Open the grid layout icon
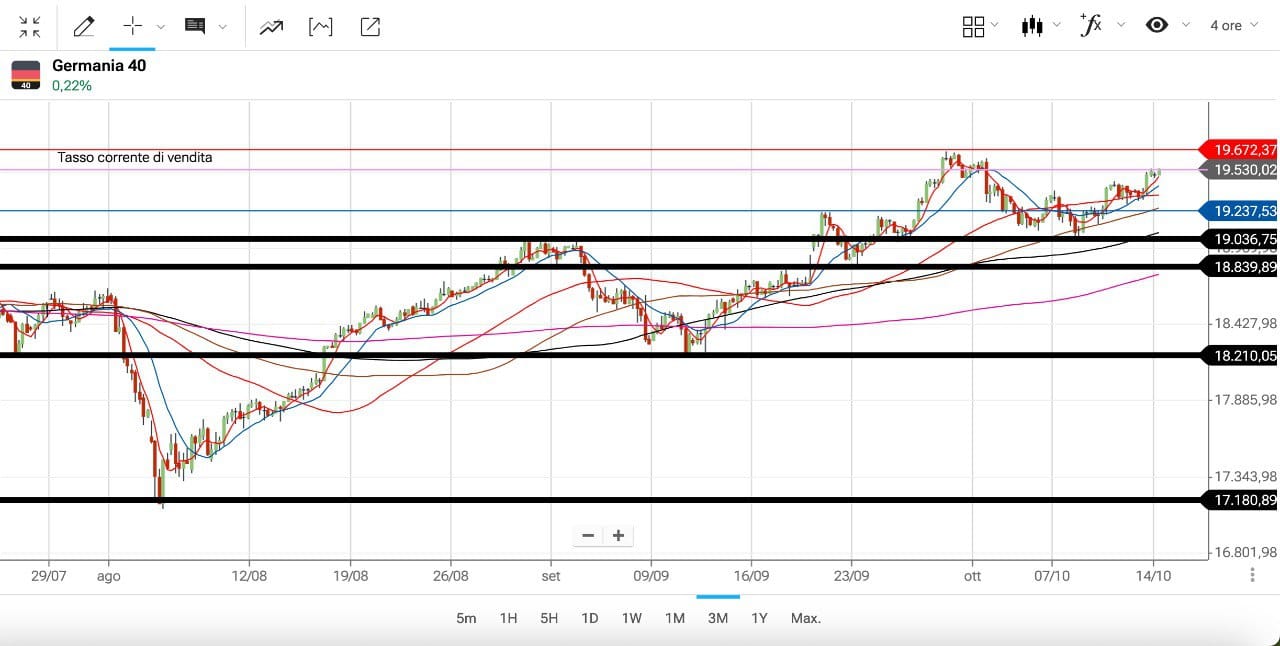Viewport: 1280px width, 646px height. click(x=973, y=26)
